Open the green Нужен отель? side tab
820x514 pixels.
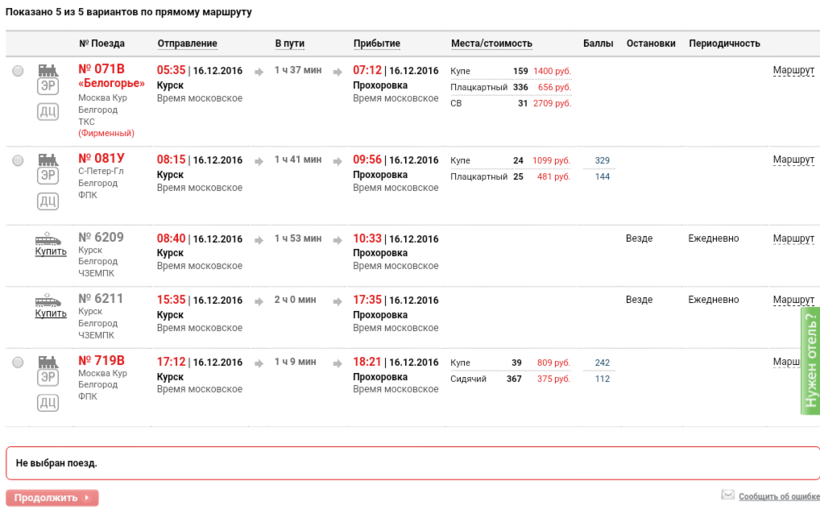(x=810, y=362)
